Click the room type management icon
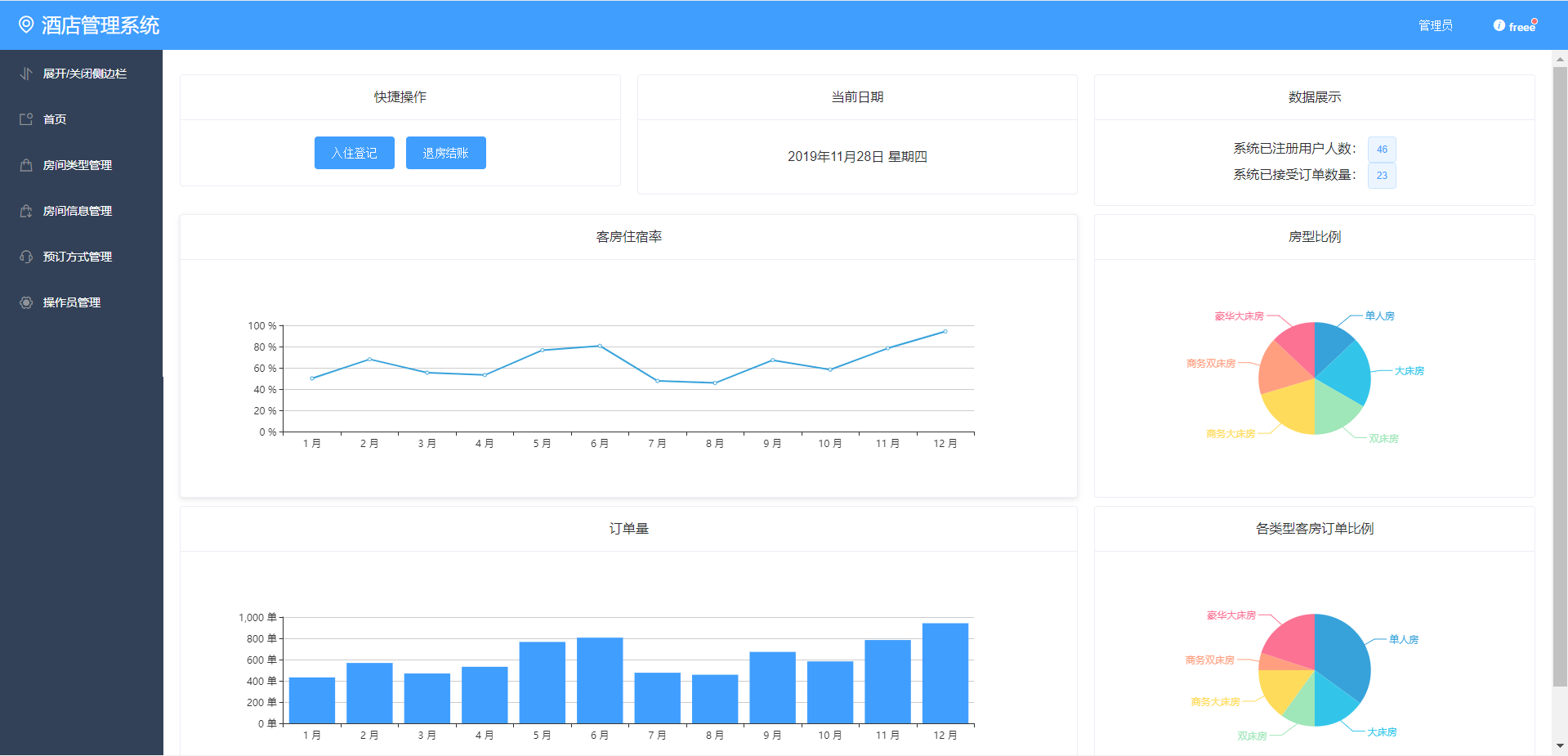1568x756 pixels. 26,165
